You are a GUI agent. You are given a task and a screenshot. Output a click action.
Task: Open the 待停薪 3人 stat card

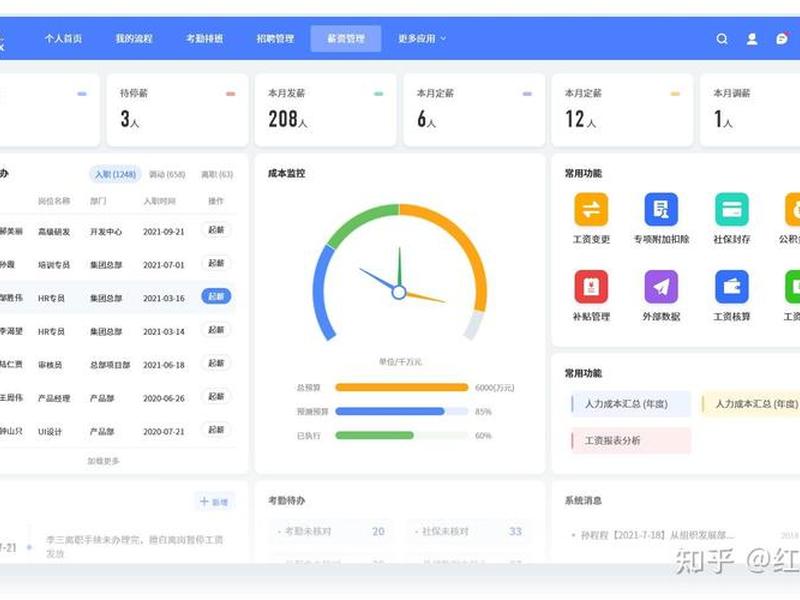178,110
